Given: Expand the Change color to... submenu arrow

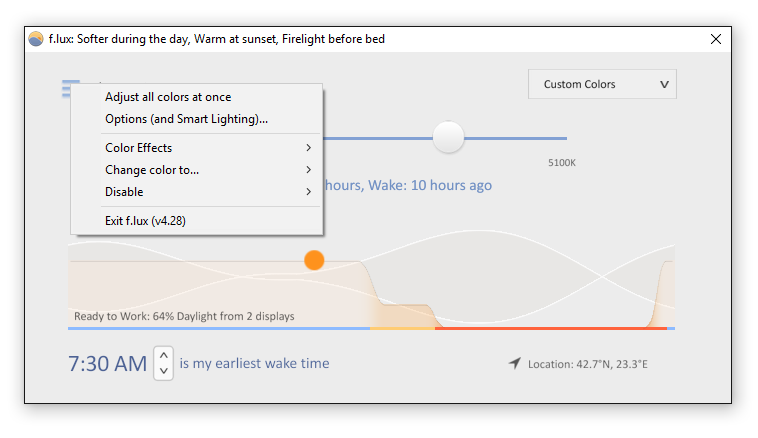Looking at the screenshot, I should (x=308, y=170).
